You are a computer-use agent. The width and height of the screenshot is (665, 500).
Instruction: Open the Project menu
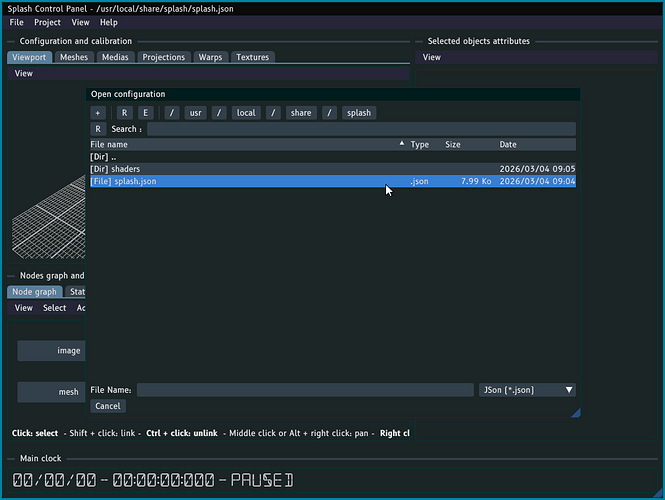[x=47, y=22]
